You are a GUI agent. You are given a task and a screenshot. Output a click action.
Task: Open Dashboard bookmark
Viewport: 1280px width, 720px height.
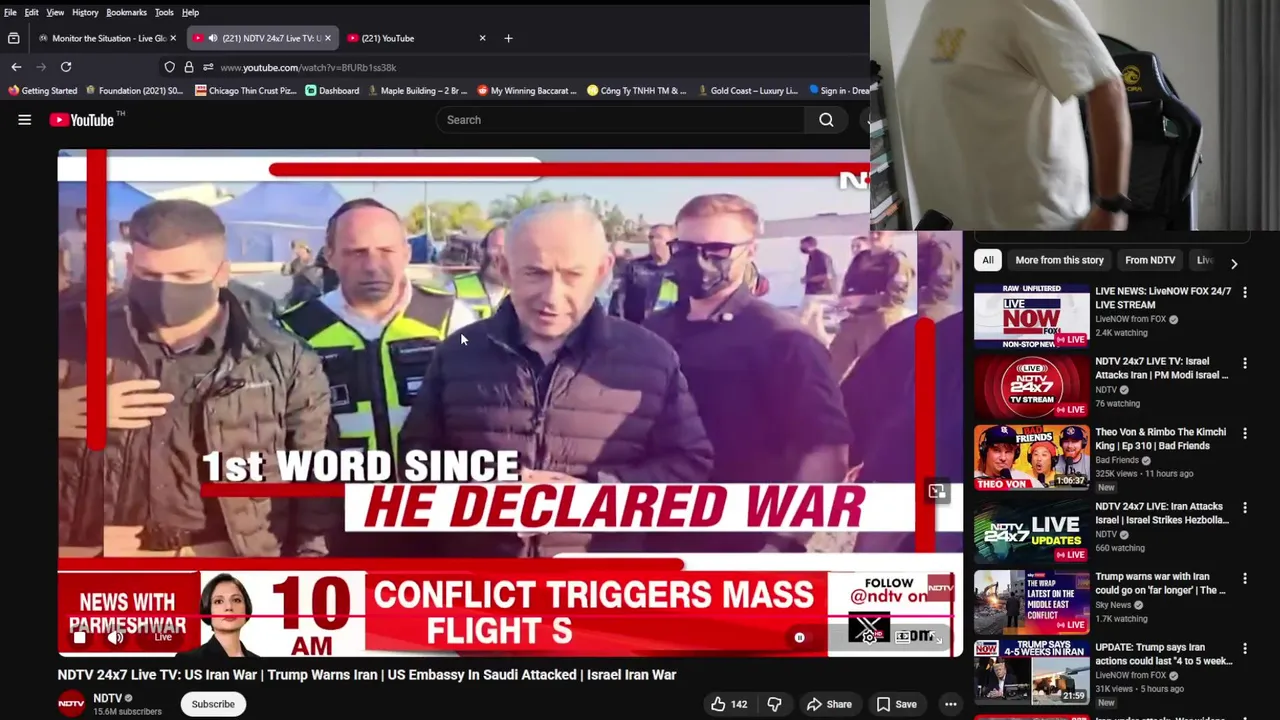(x=332, y=91)
